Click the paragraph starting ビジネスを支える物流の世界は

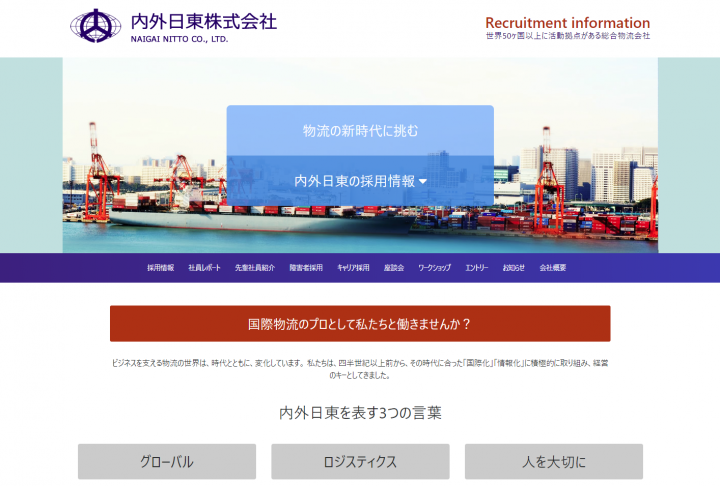(x=360, y=369)
